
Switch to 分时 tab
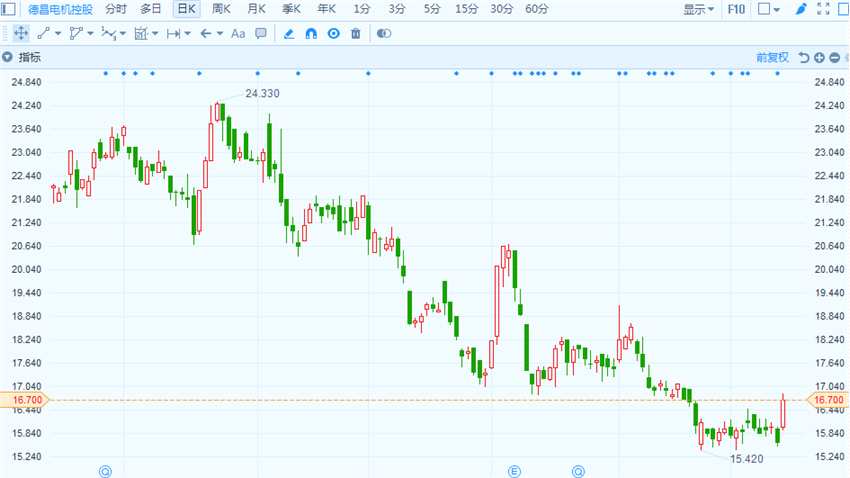point(116,9)
